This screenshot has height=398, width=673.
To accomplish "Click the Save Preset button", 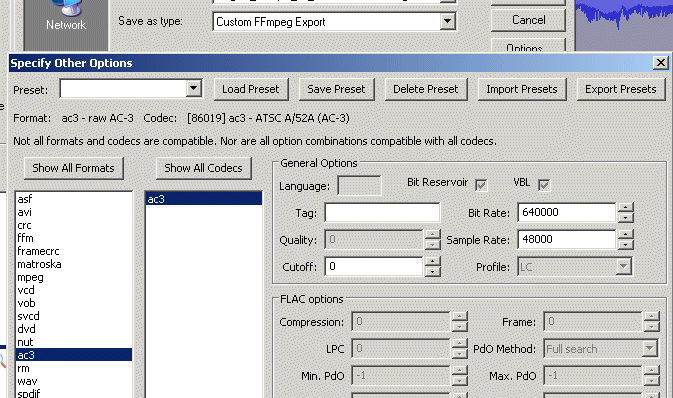I will coord(336,89).
